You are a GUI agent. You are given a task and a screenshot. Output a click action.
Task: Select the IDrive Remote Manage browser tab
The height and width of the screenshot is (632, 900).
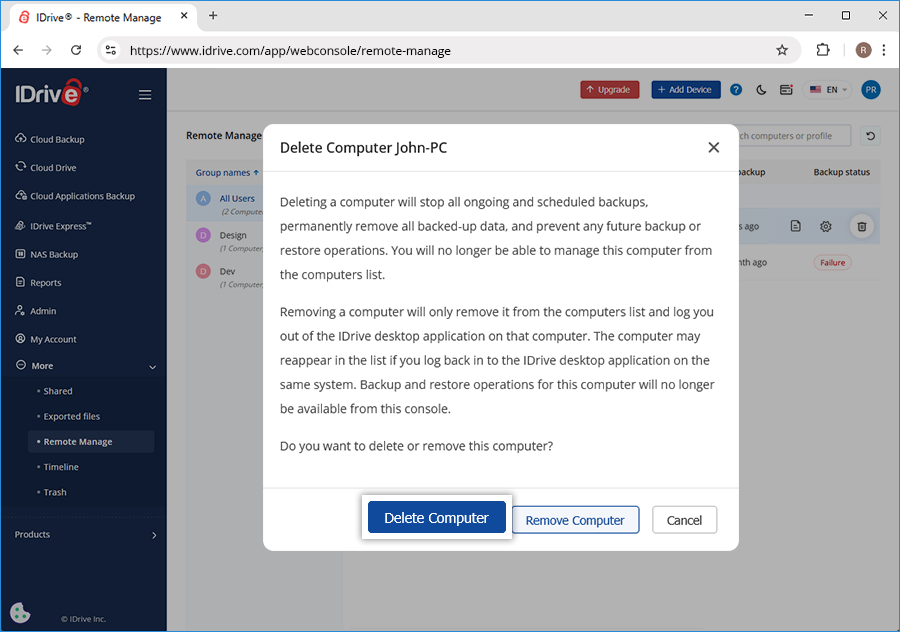(x=103, y=17)
